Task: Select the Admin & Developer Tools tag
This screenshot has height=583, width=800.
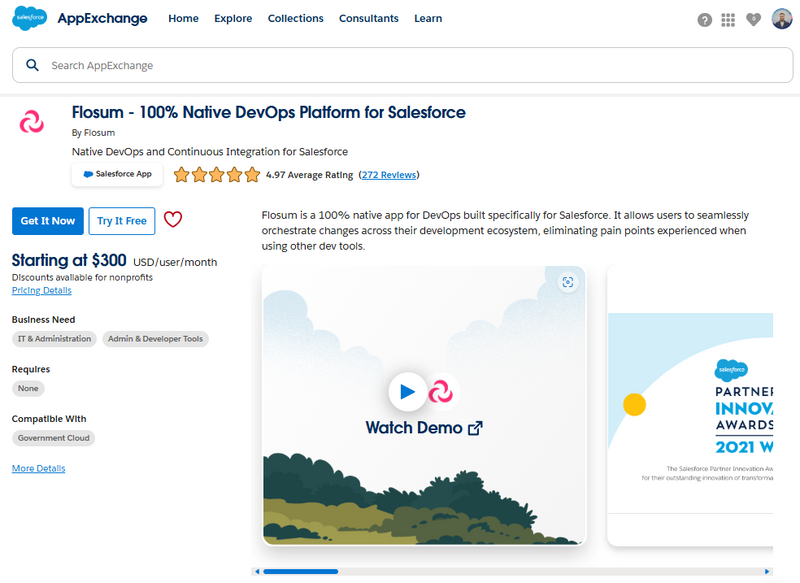Action: click(156, 339)
